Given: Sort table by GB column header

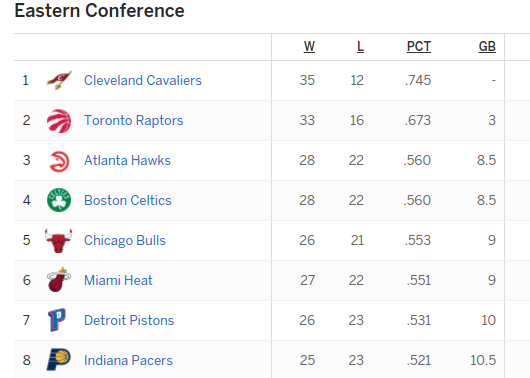Looking at the screenshot, I should (487, 46).
